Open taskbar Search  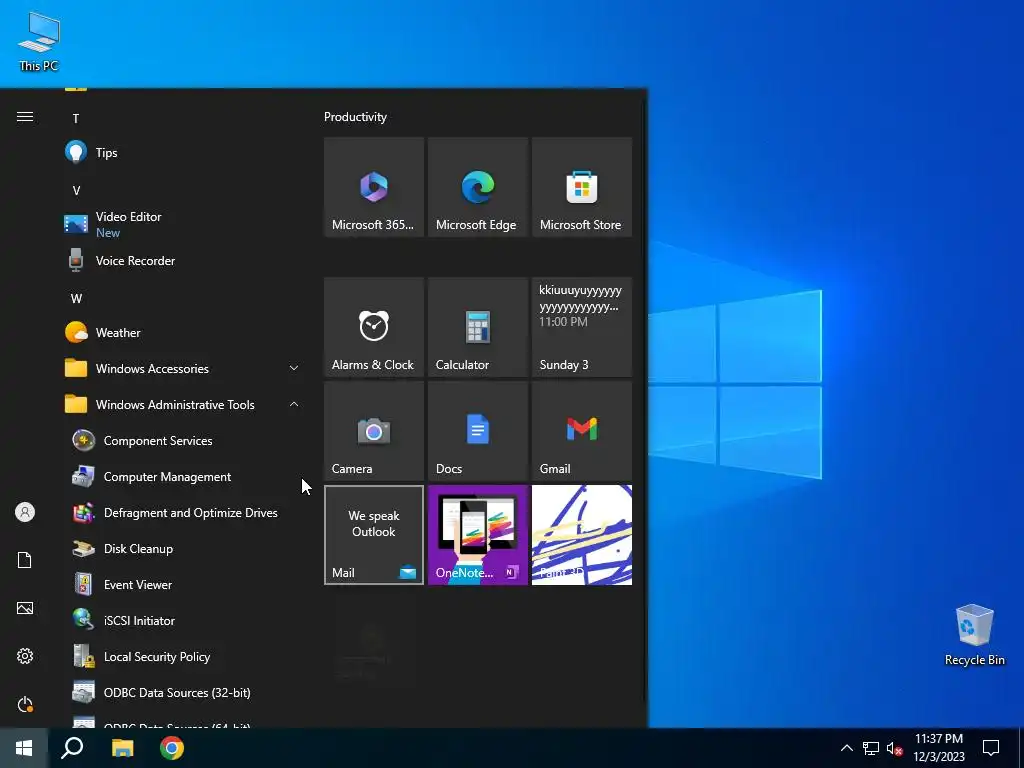pos(72,748)
